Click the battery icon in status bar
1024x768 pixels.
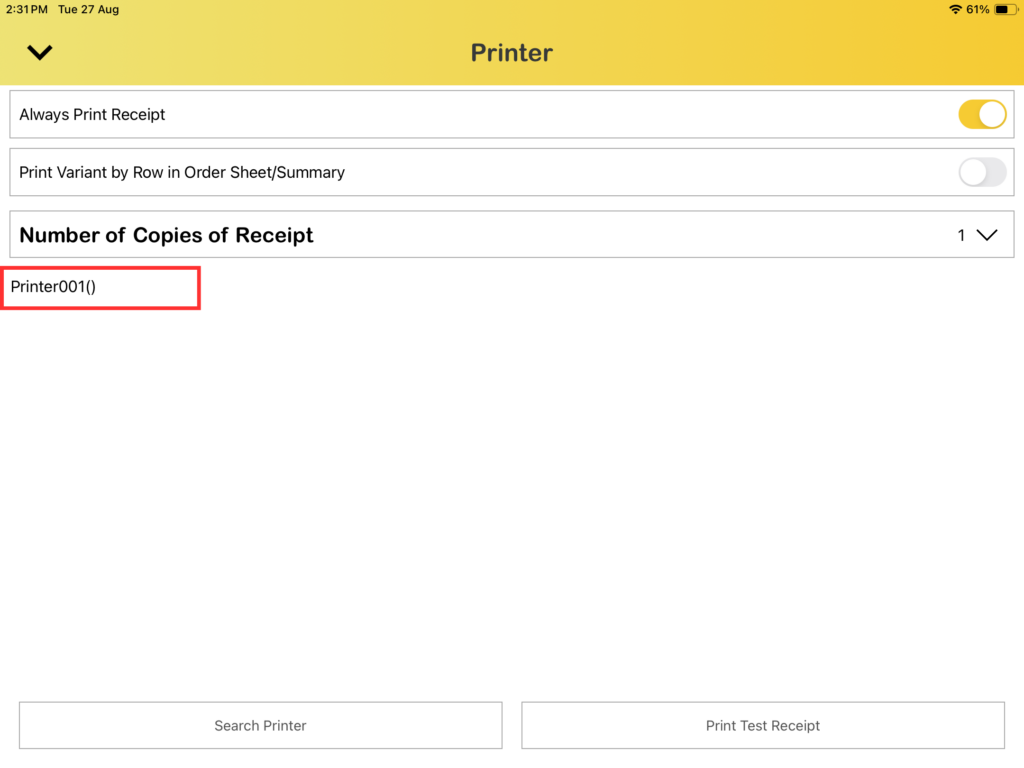(1004, 9)
